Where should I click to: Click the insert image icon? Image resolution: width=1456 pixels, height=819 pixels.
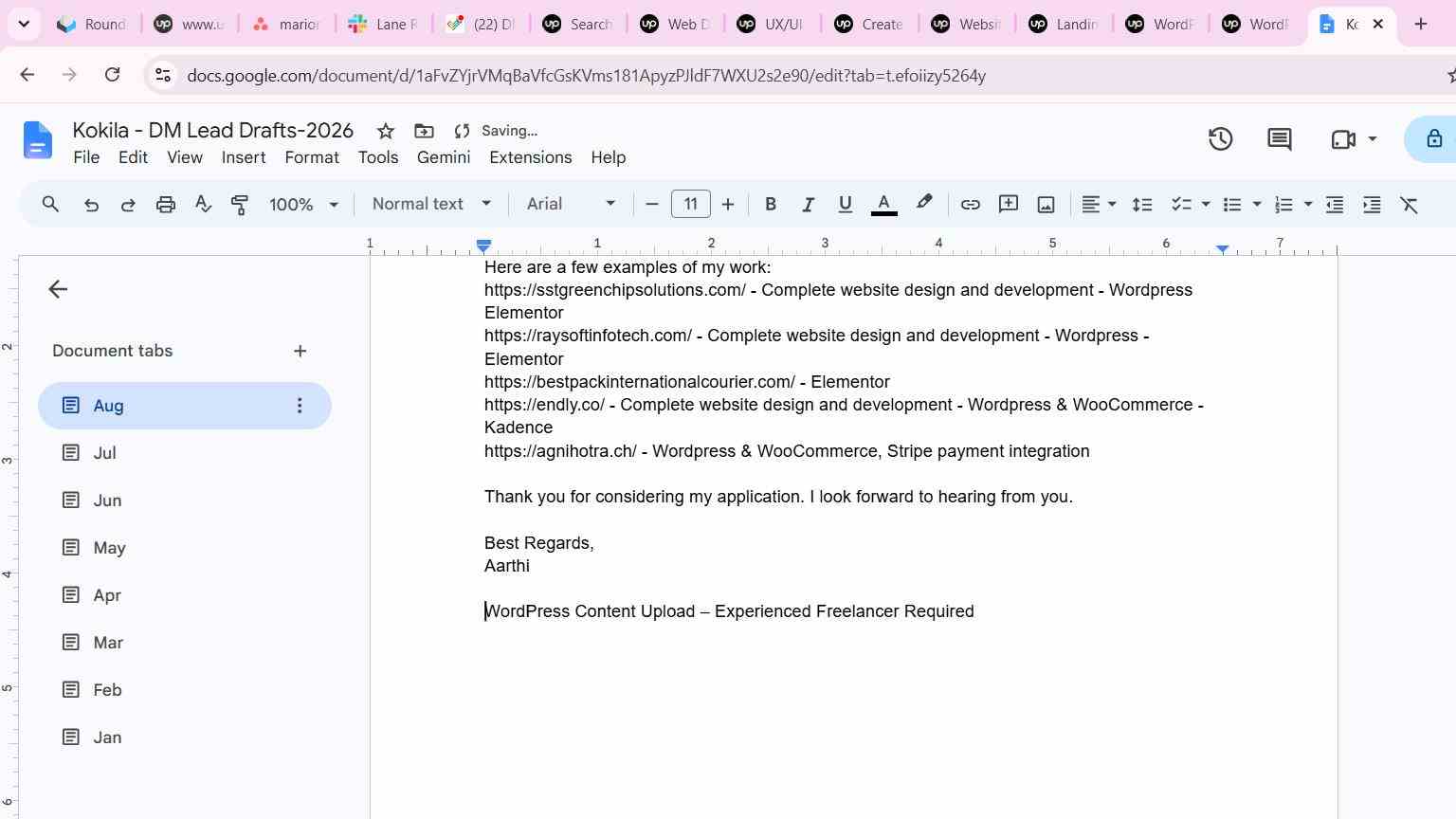coord(1046,204)
